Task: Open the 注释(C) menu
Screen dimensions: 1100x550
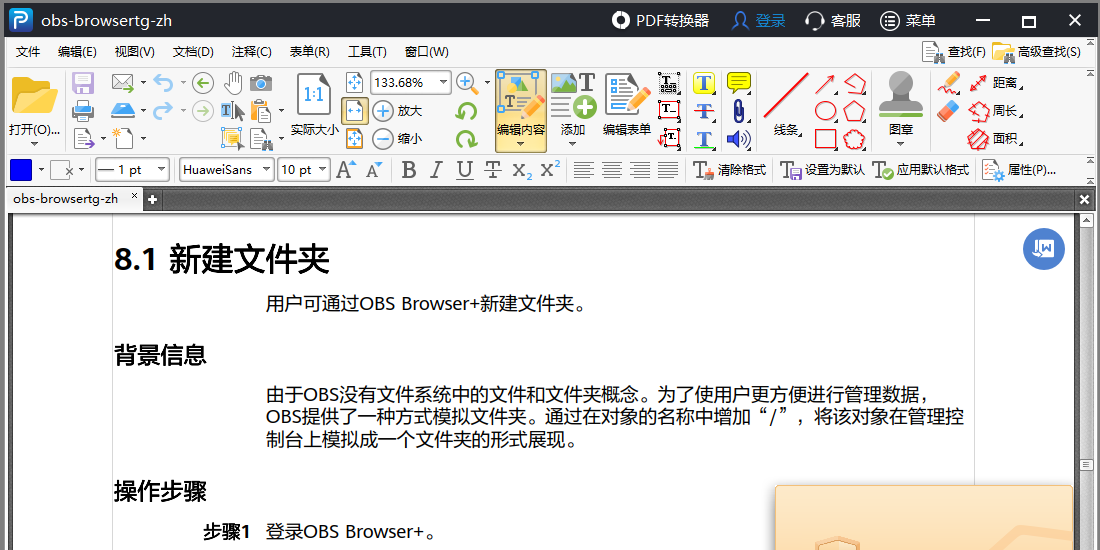Action: pos(251,52)
